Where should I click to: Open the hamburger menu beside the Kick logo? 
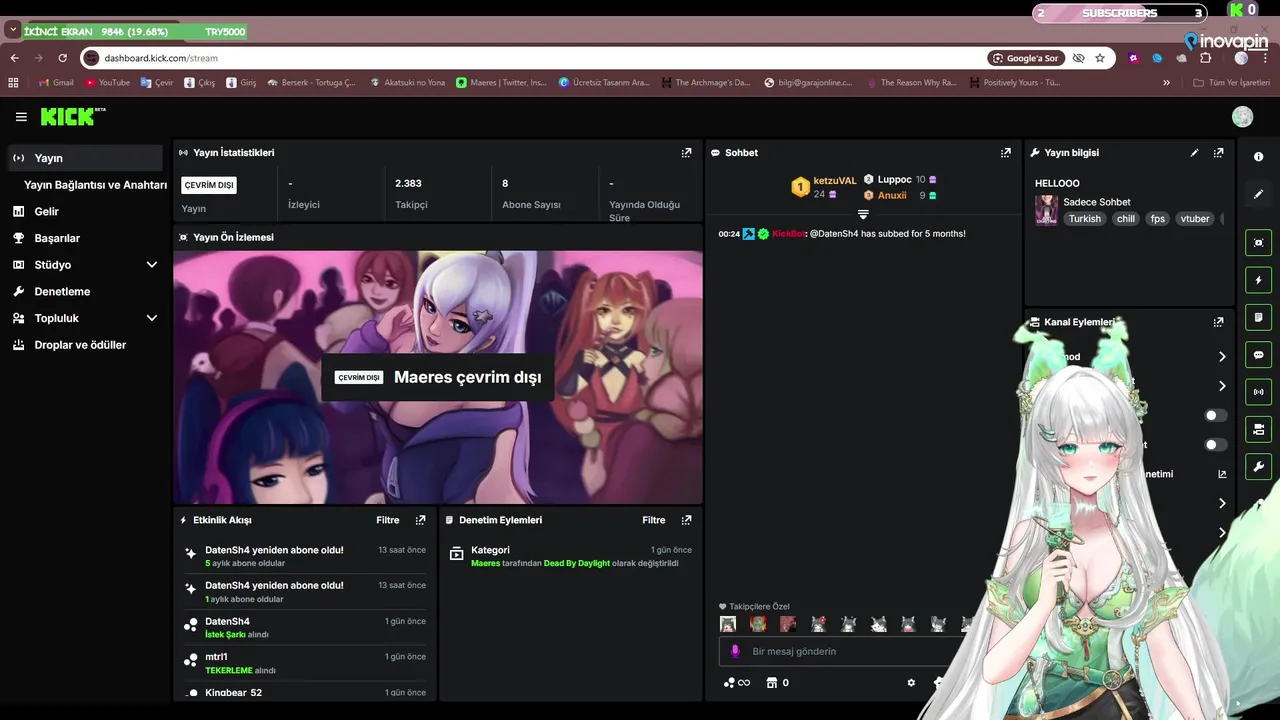point(21,117)
